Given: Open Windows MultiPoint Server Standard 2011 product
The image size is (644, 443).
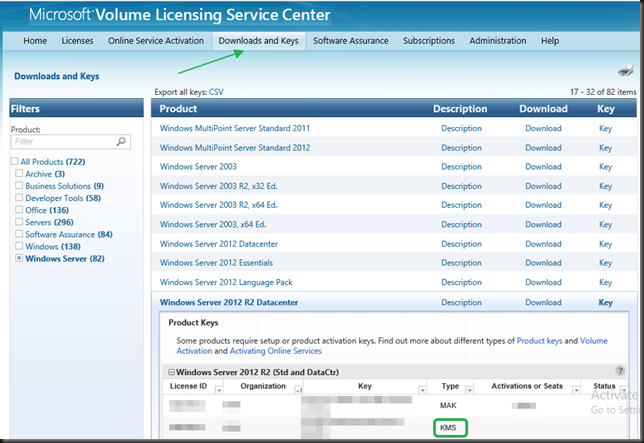Looking at the screenshot, I should tap(235, 128).
